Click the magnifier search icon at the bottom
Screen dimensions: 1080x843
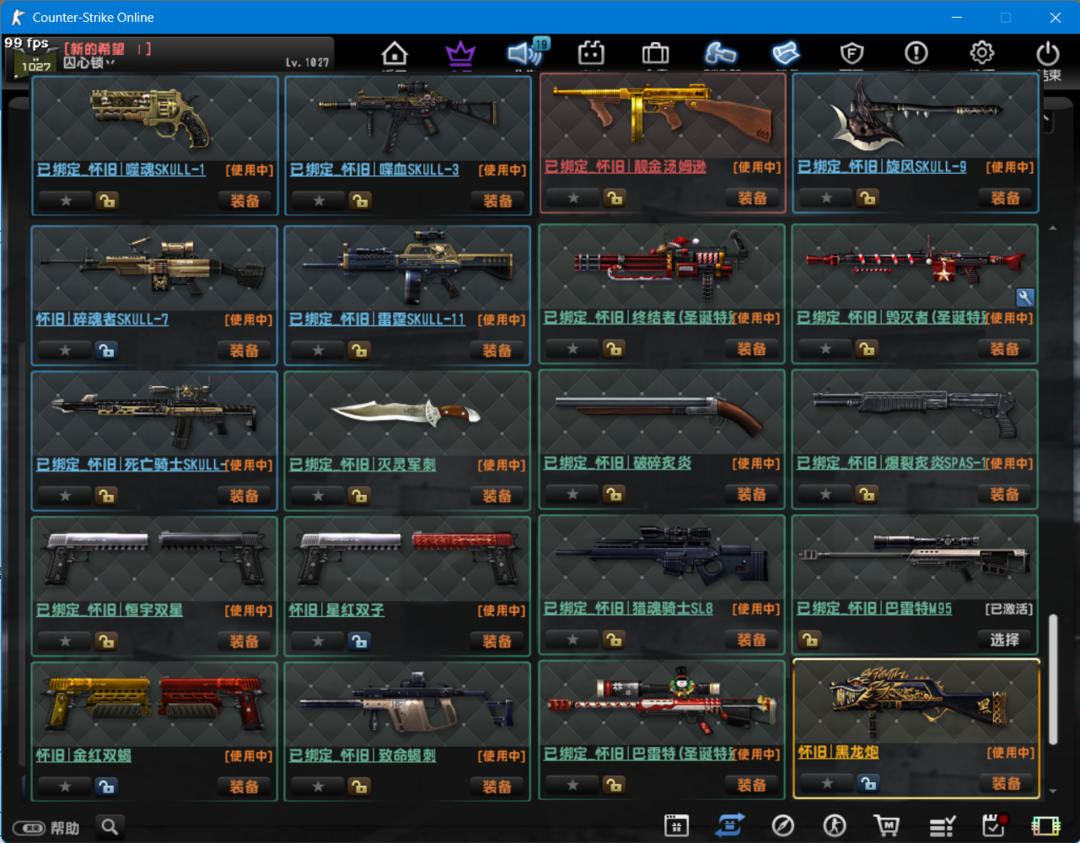pyautogui.click(x=109, y=826)
